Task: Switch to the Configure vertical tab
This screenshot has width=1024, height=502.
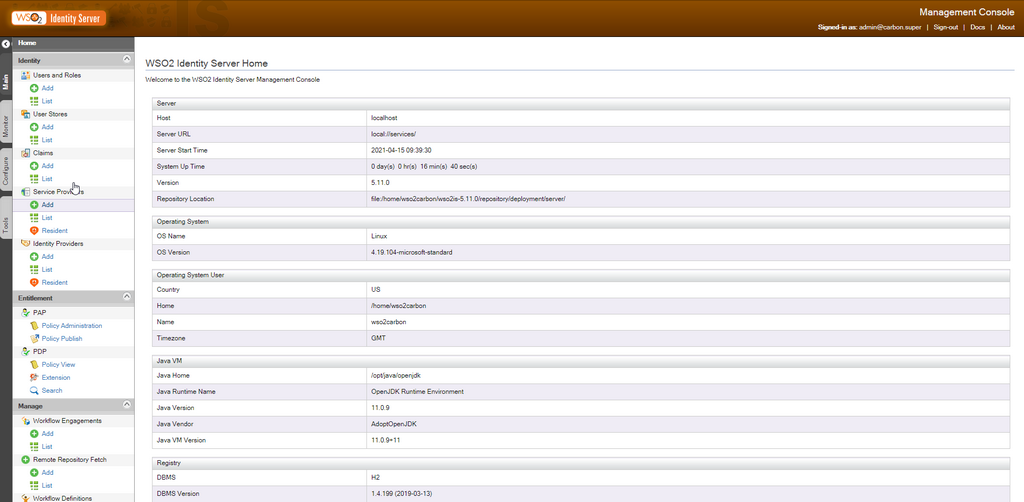Action: (x=6, y=172)
